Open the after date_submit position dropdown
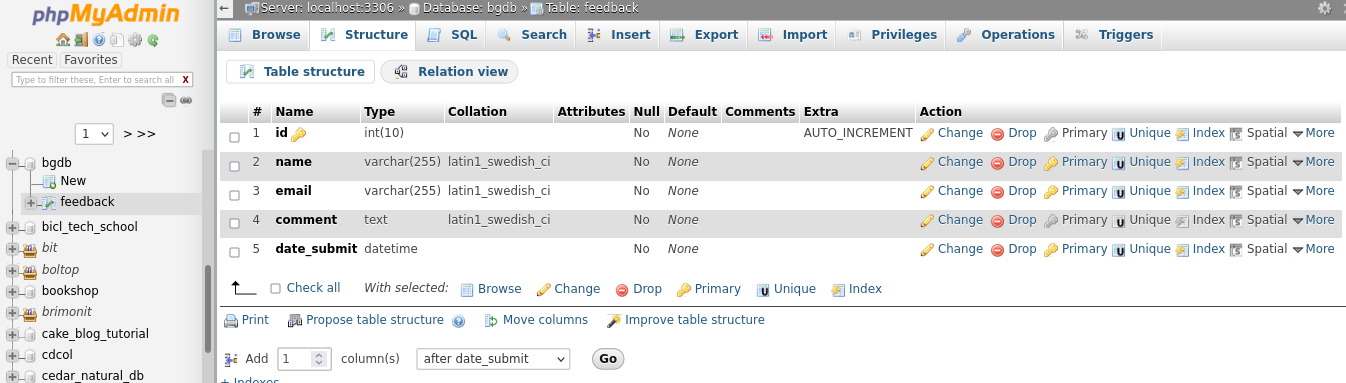1346x383 pixels. tap(493, 358)
